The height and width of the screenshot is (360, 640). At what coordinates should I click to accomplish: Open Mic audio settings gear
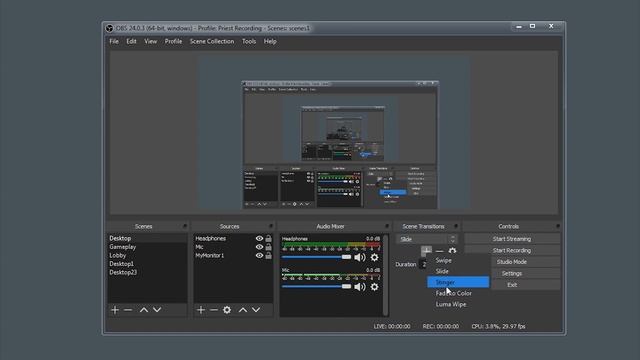(374, 287)
